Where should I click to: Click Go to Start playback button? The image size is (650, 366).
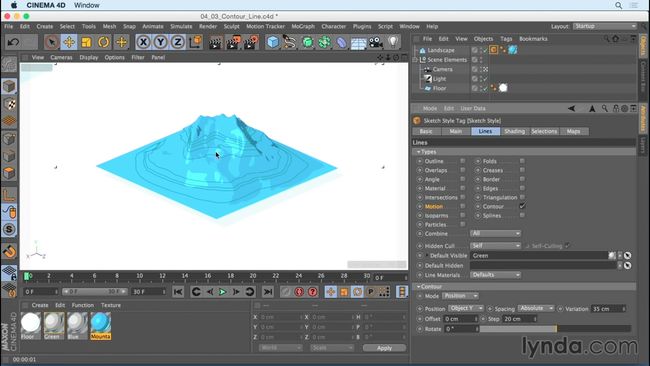point(178,292)
